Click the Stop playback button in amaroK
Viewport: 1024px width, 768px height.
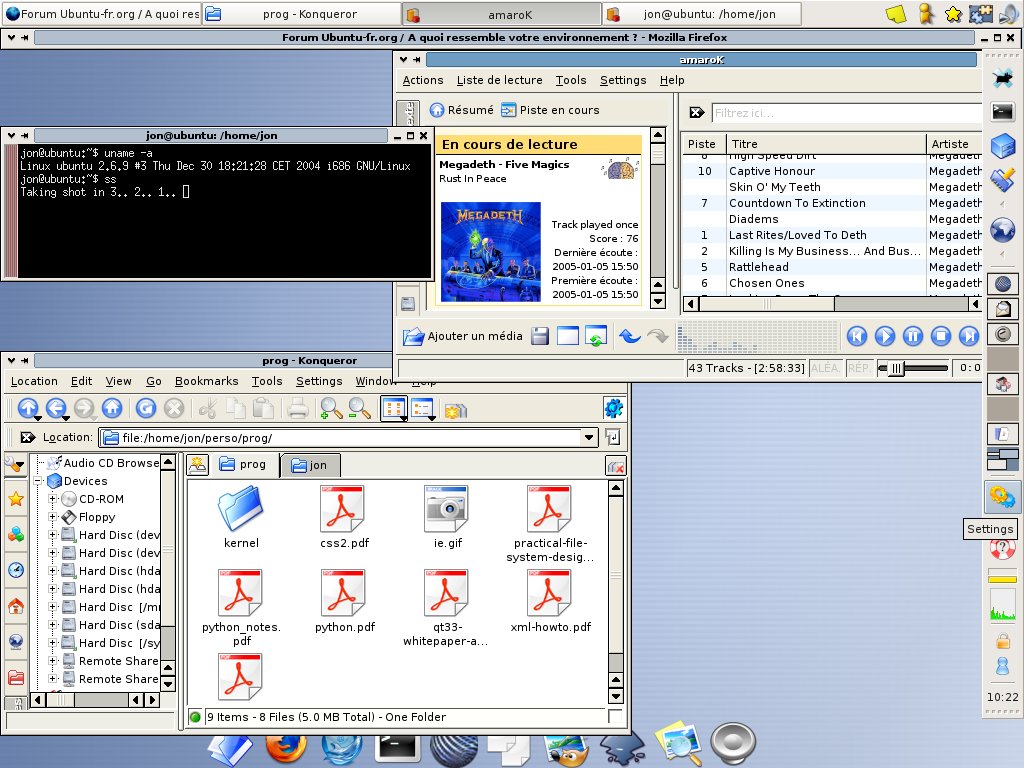[x=941, y=336]
